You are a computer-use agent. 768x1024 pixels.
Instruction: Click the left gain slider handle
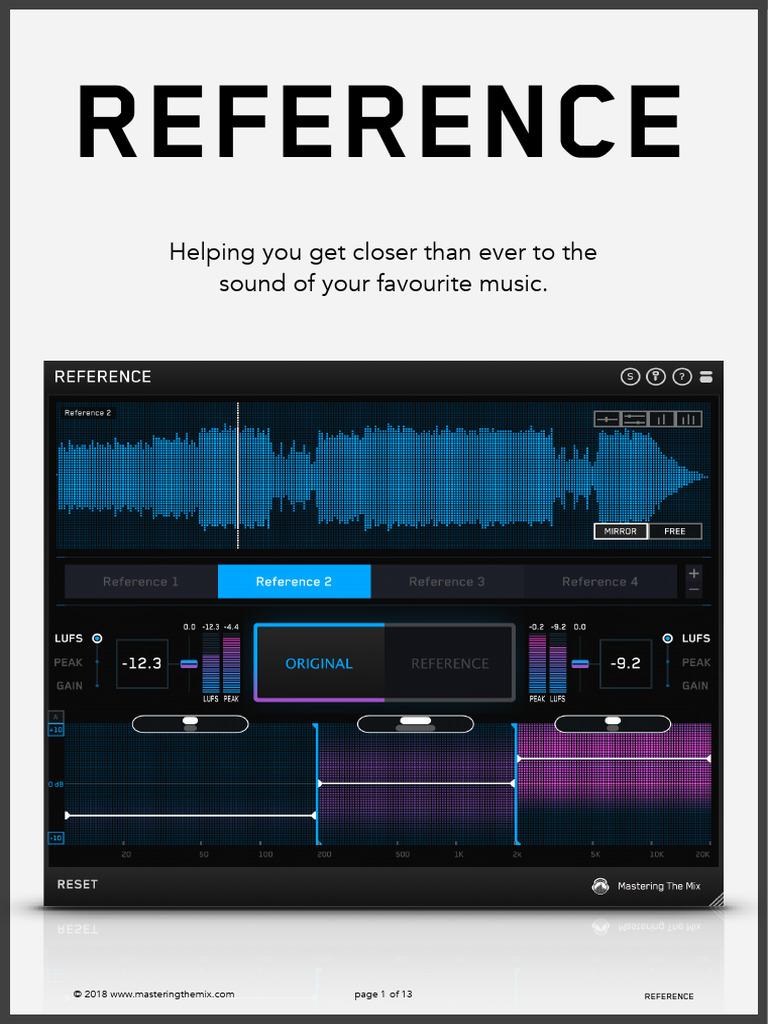pos(189,664)
